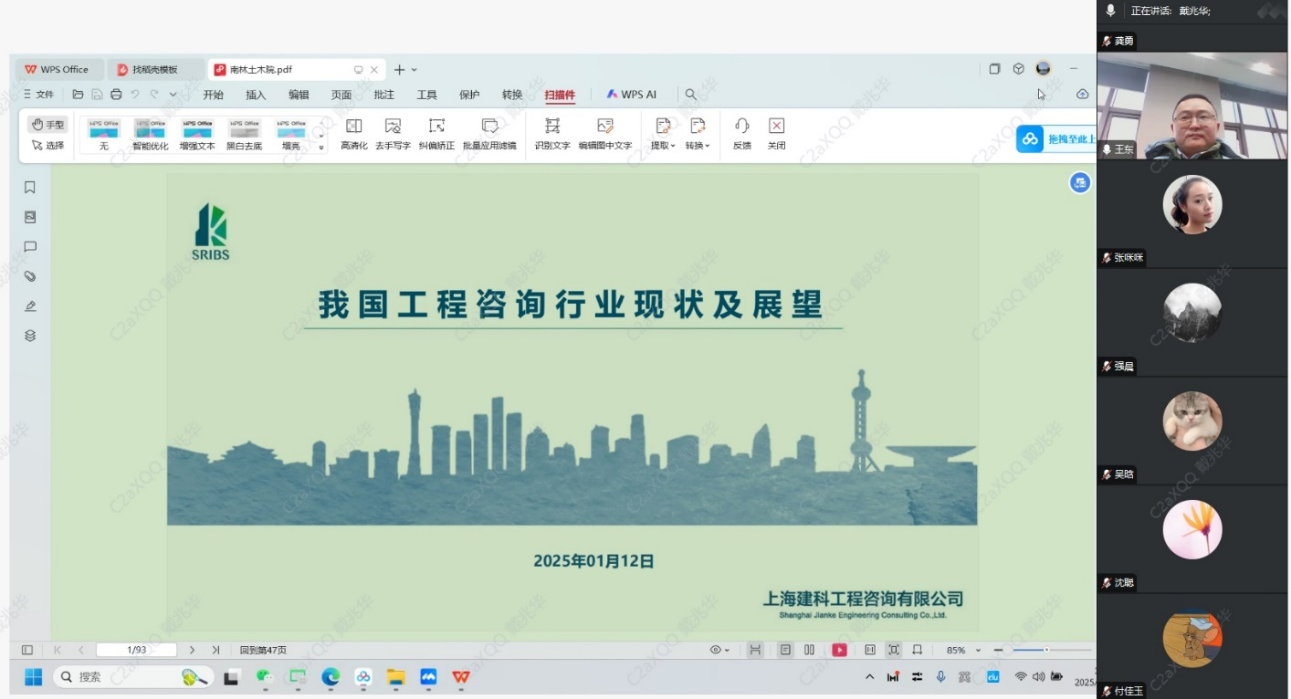The image size is (1291, 699).
Task: Open the layers panel in sidebar
Action: pos(30,336)
